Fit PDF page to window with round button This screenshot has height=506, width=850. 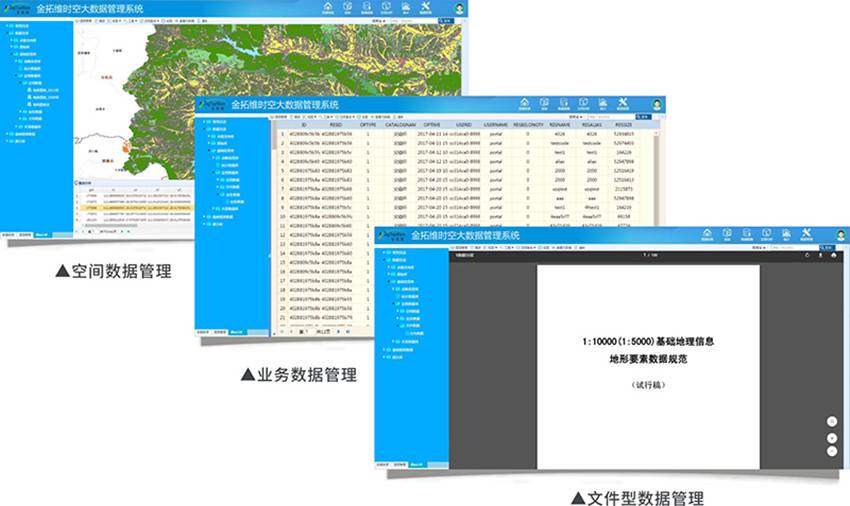(x=831, y=421)
